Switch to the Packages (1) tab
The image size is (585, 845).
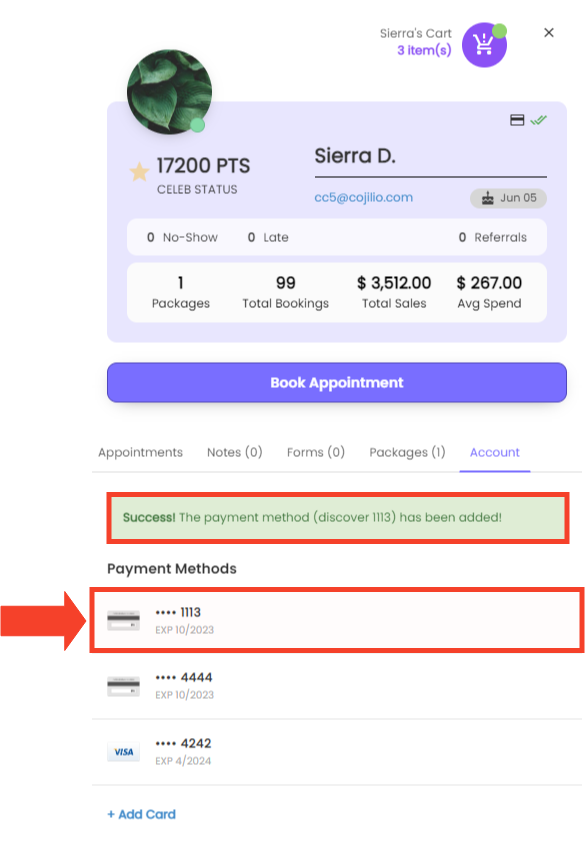tap(407, 452)
